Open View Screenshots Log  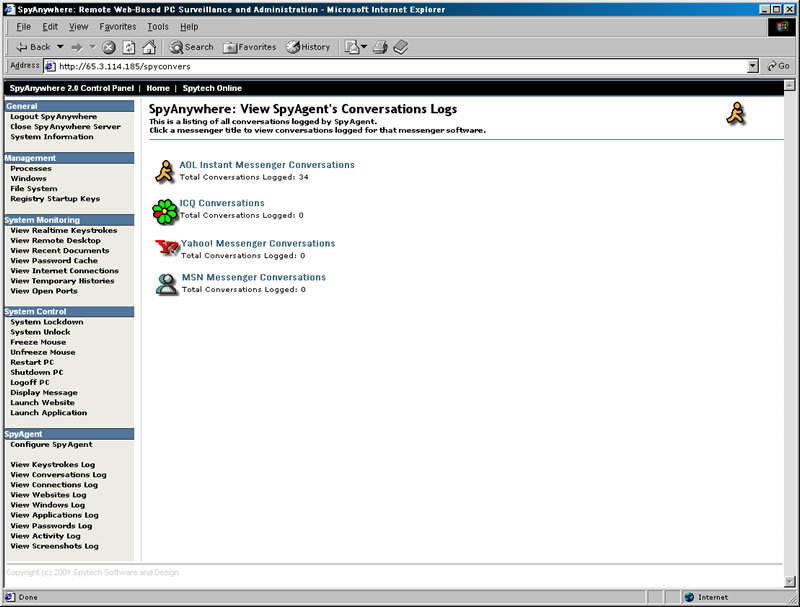click(x=54, y=546)
